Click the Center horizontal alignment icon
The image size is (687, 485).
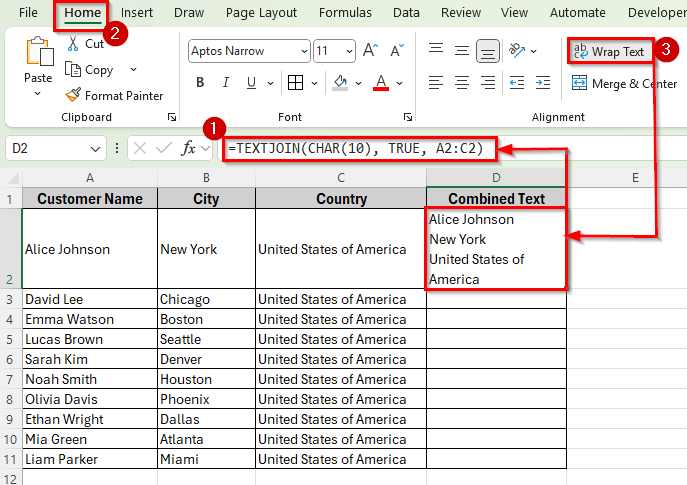(x=462, y=82)
